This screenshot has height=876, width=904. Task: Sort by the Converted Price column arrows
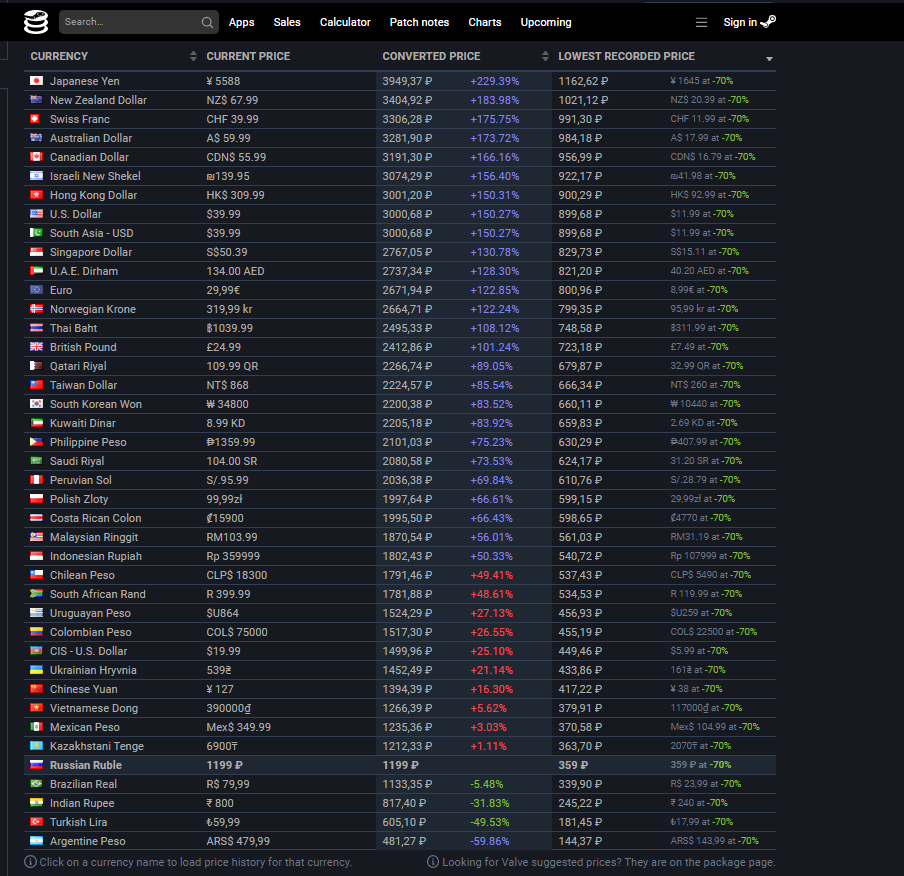[545, 56]
